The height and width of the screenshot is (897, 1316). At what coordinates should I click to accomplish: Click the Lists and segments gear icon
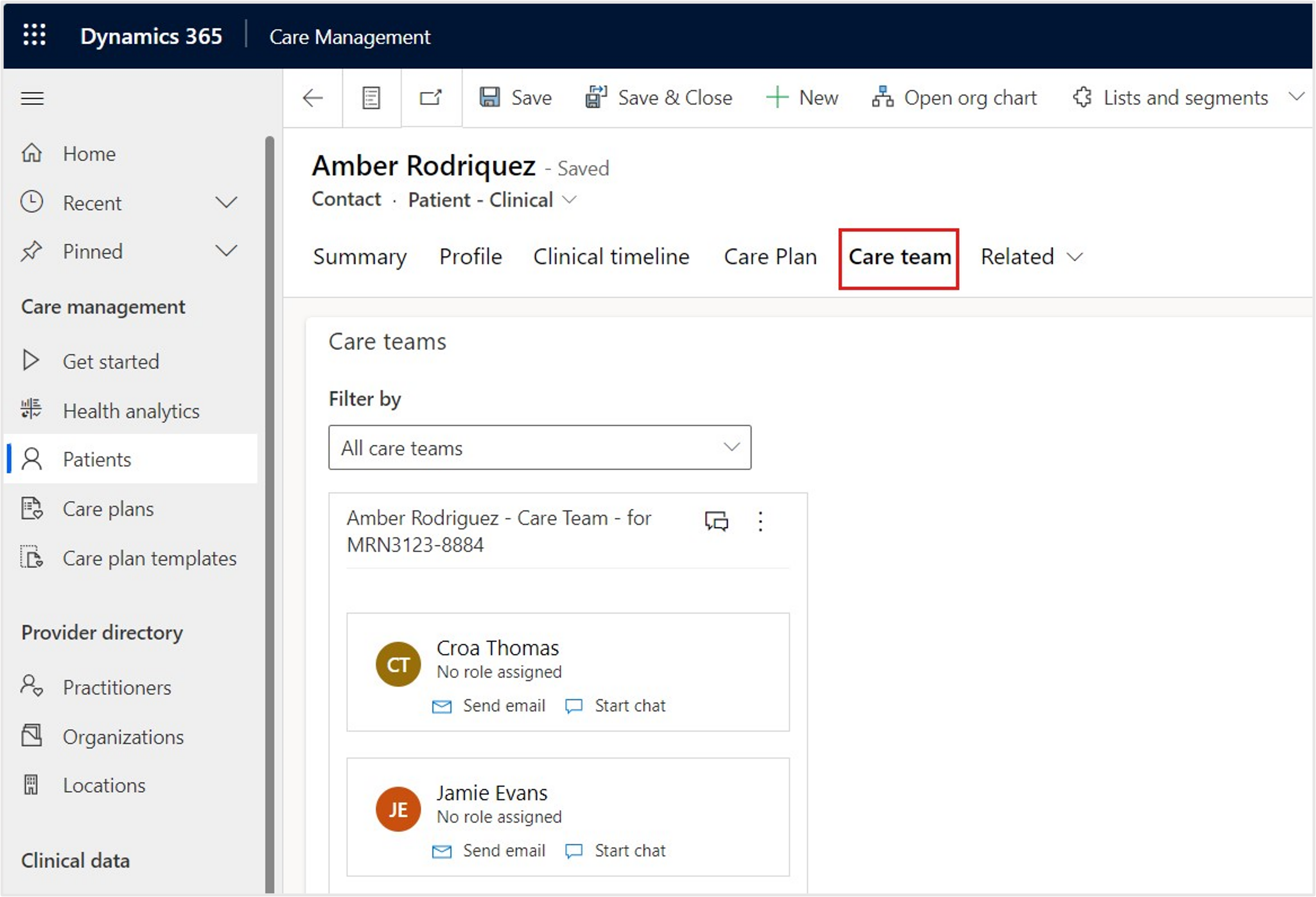point(1083,97)
